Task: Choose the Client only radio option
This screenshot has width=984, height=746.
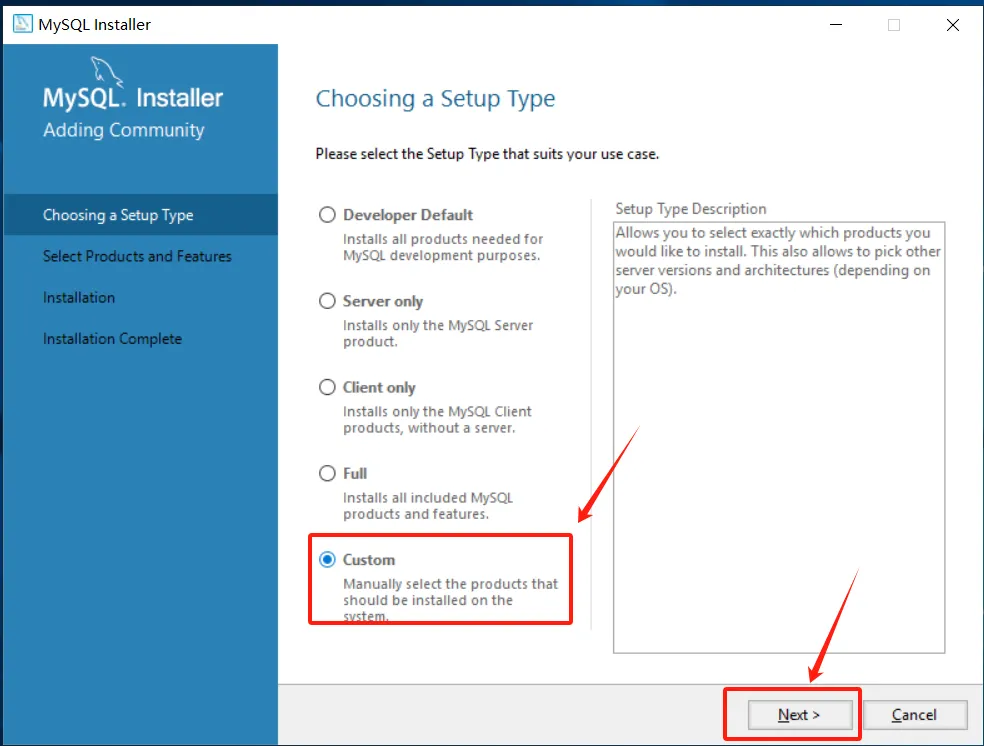Action: coord(327,387)
